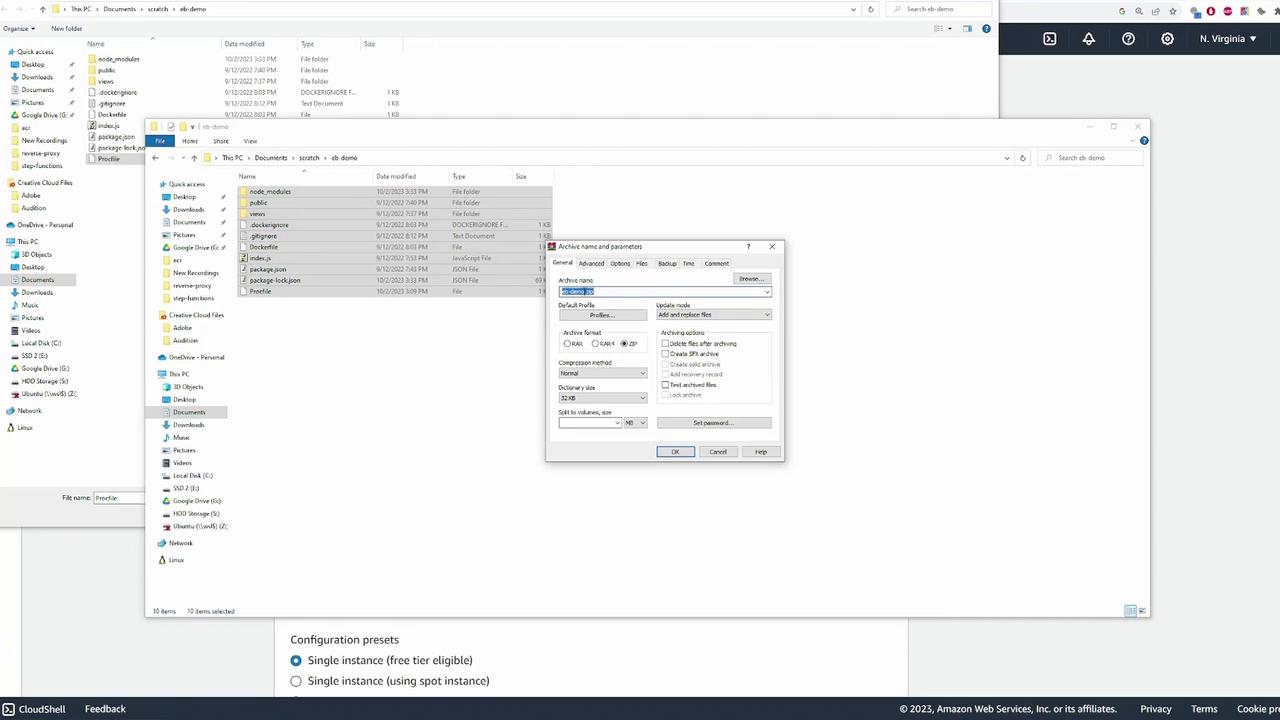The image size is (1280, 720).
Task: Enable Test archived files
Action: (x=665, y=385)
